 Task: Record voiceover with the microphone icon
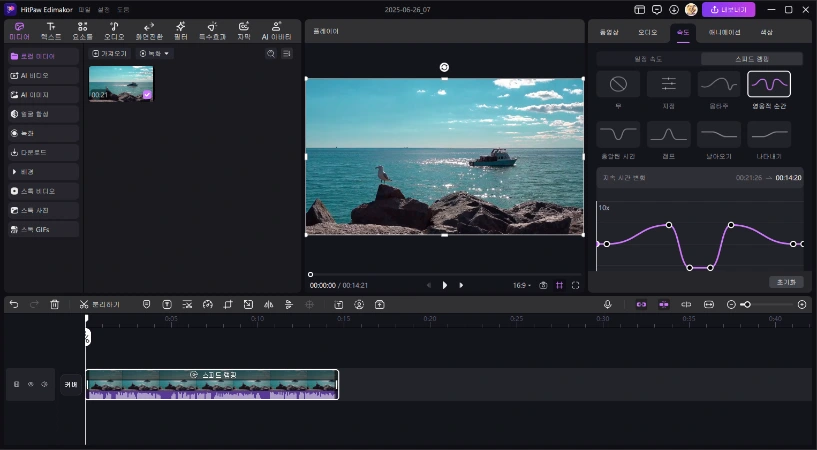[608, 305]
